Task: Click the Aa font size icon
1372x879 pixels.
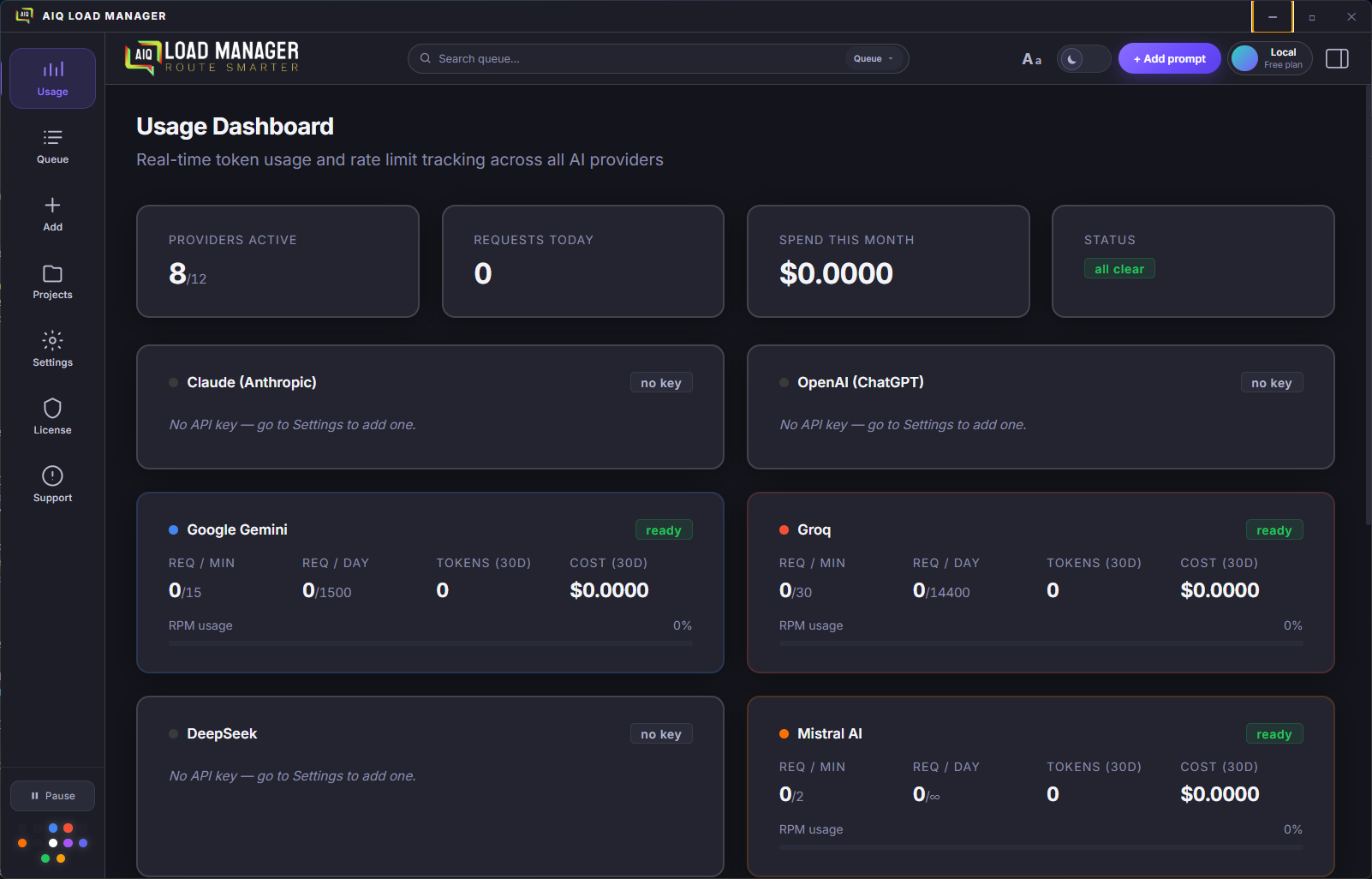Action: (1032, 59)
